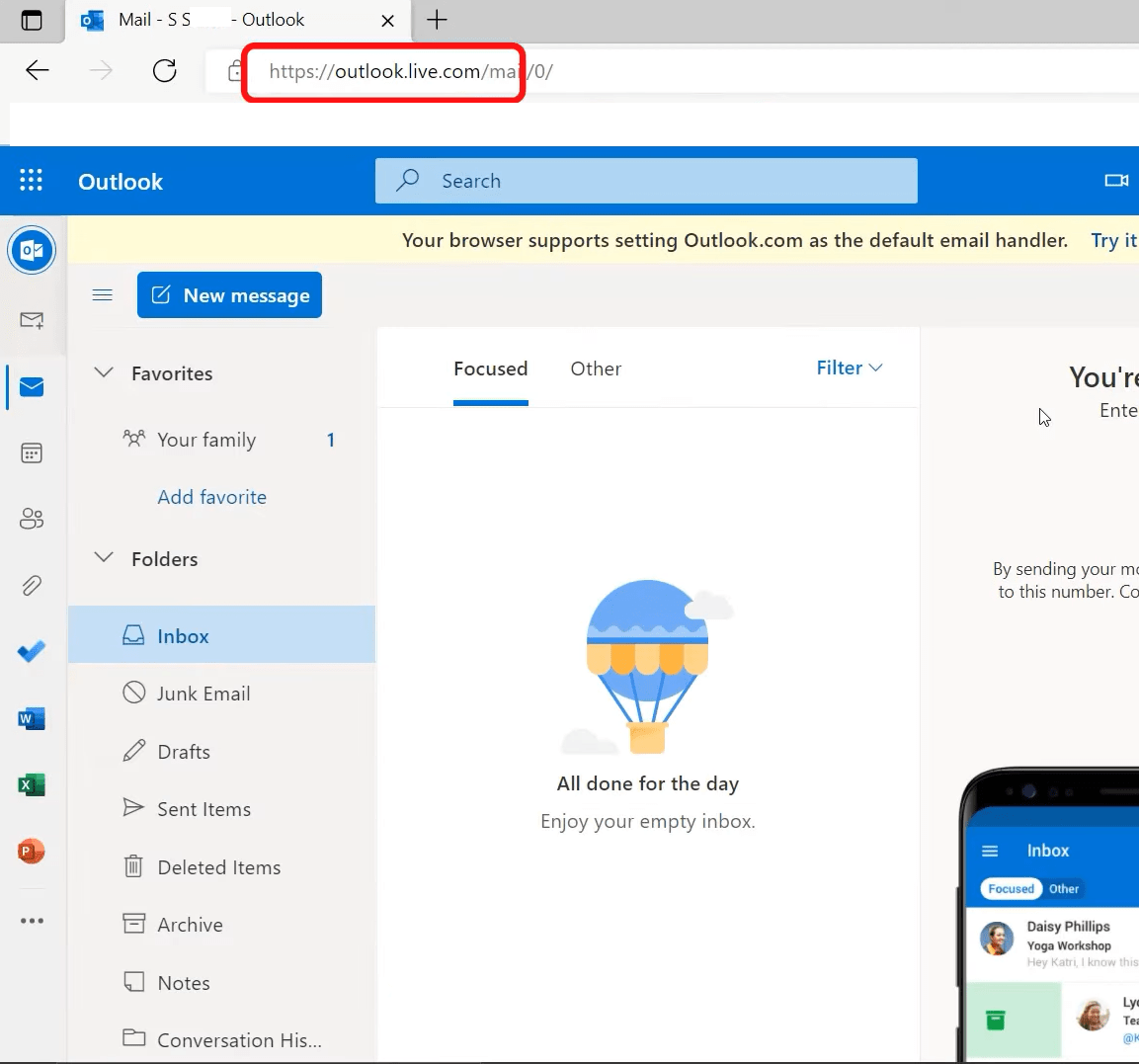Click the search magnifier icon
1139x1064 pixels.
(x=408, y=180)
